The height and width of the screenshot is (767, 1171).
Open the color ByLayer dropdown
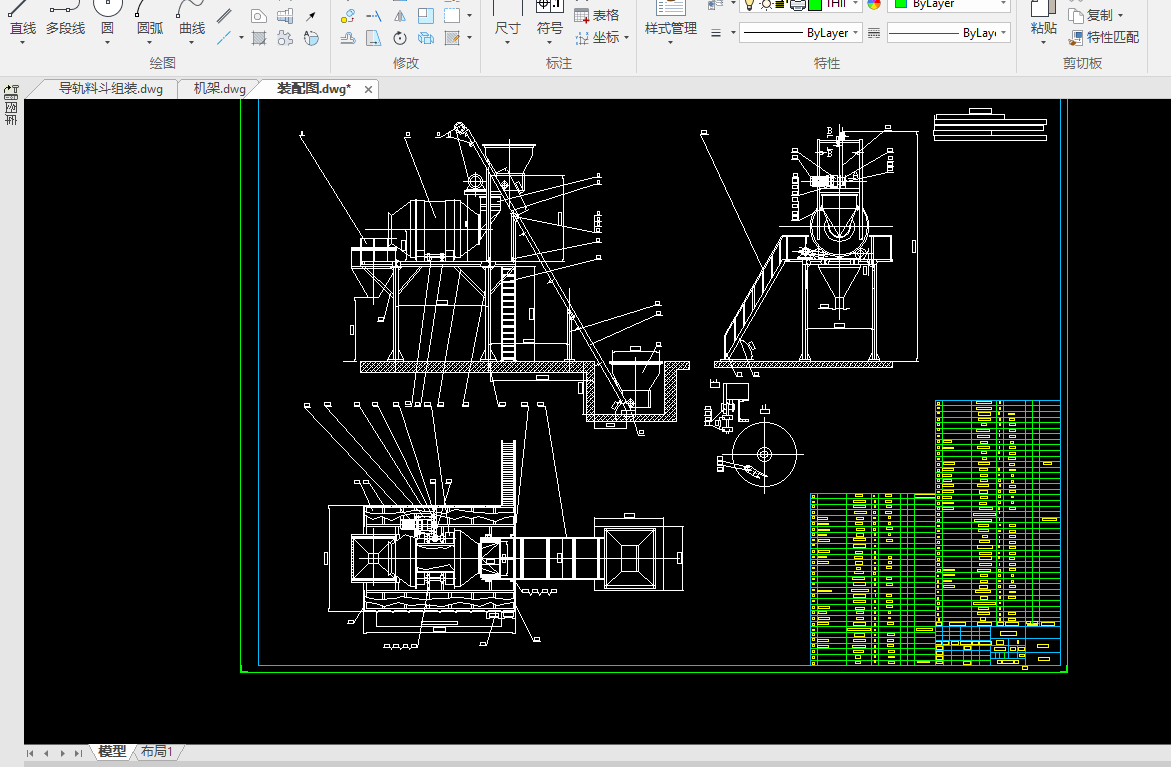tap(948, 5)
